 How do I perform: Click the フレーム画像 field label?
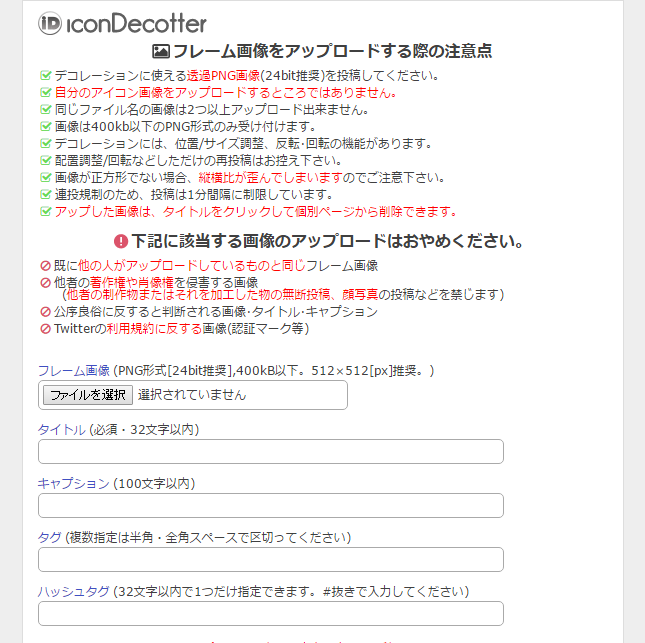[73, 370]
